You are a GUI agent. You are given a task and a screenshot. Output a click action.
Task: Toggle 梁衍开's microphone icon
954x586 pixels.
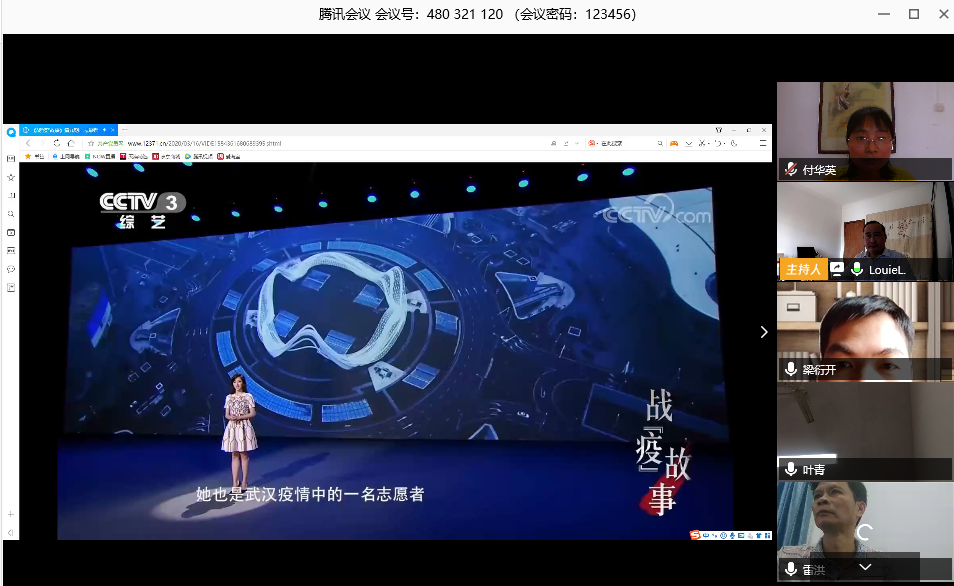coord(791,370)
